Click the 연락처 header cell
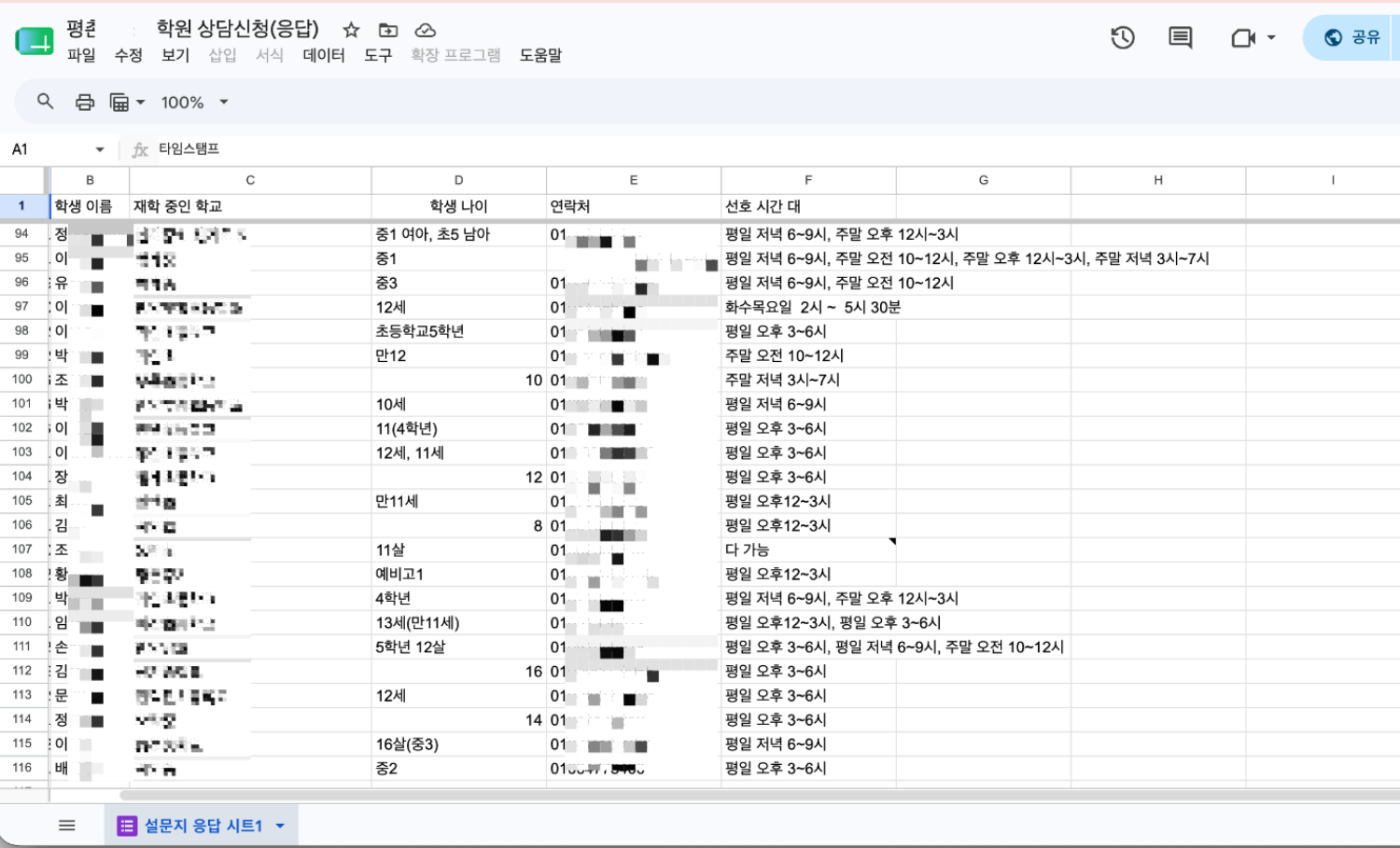 coord(634,206)
